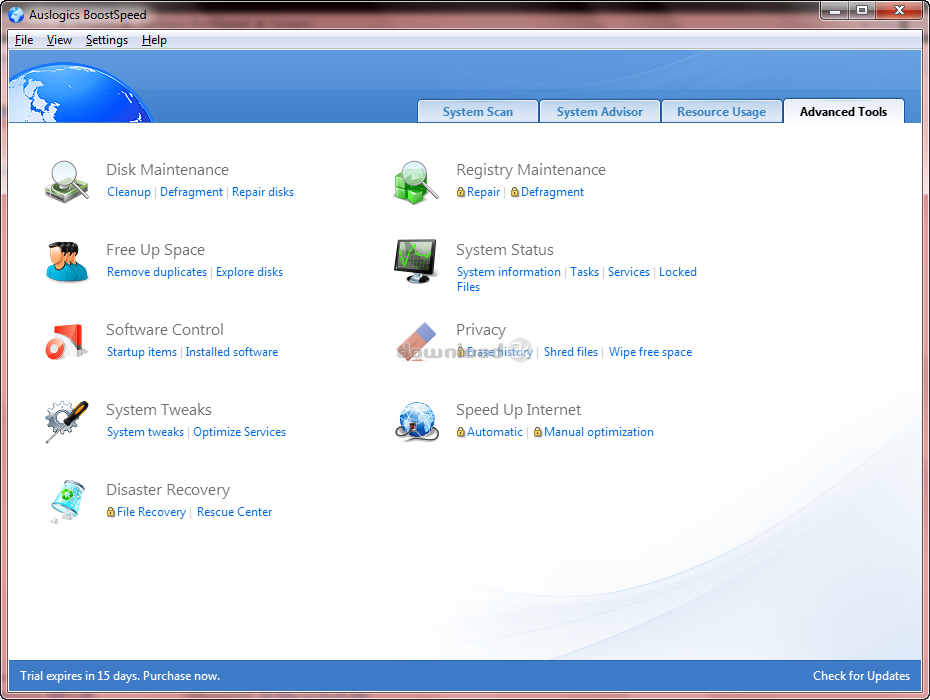Open the disk Cleanup tool
Screen dimensions: 930x700
pyautogui.click(x=129, y=192)
